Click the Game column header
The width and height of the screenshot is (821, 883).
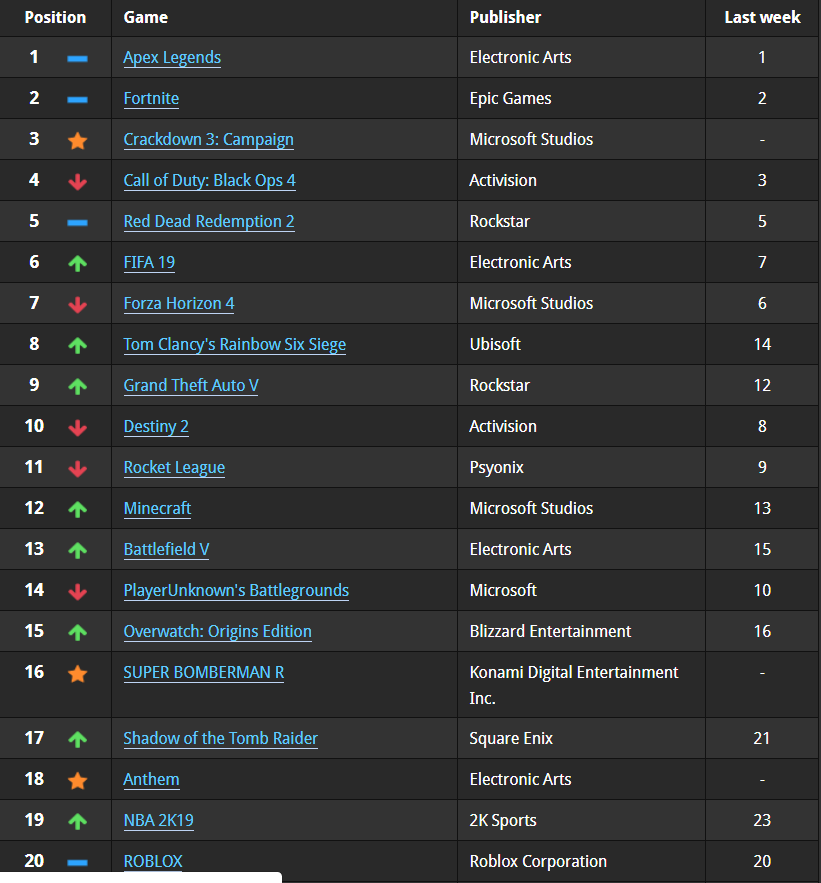(146, 17)
